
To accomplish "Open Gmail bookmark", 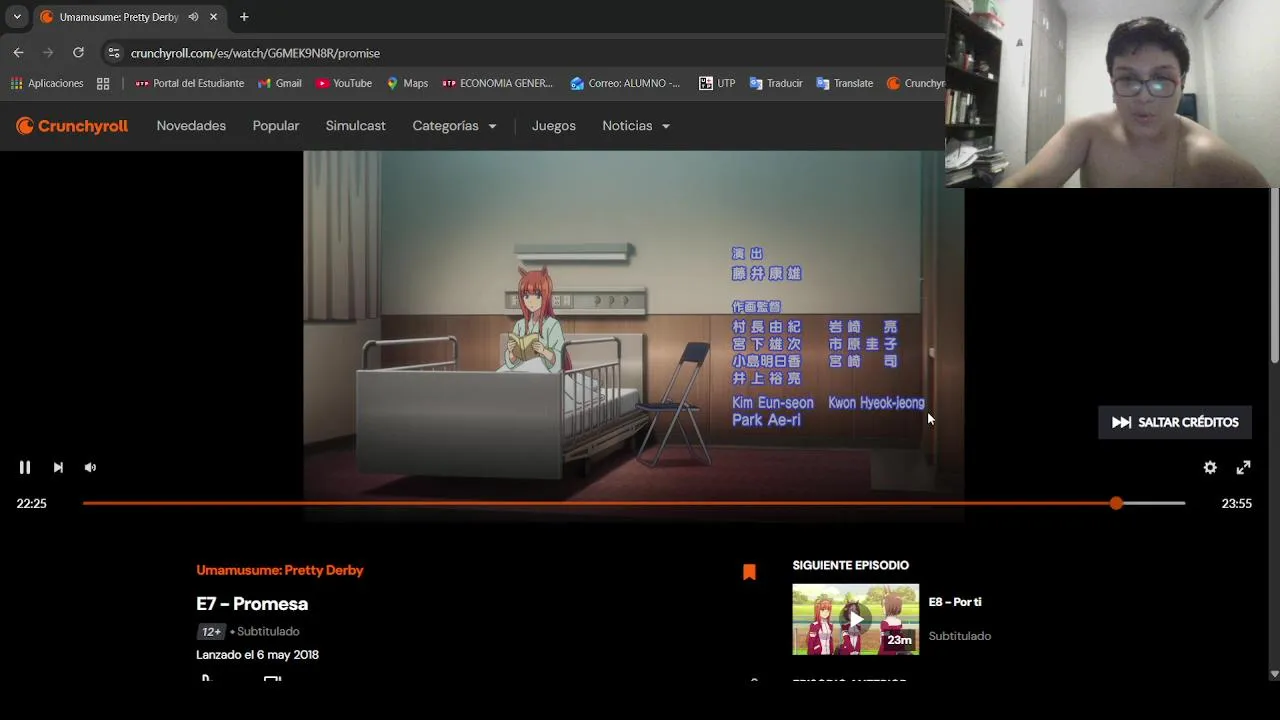I will (x=280, y=83).
